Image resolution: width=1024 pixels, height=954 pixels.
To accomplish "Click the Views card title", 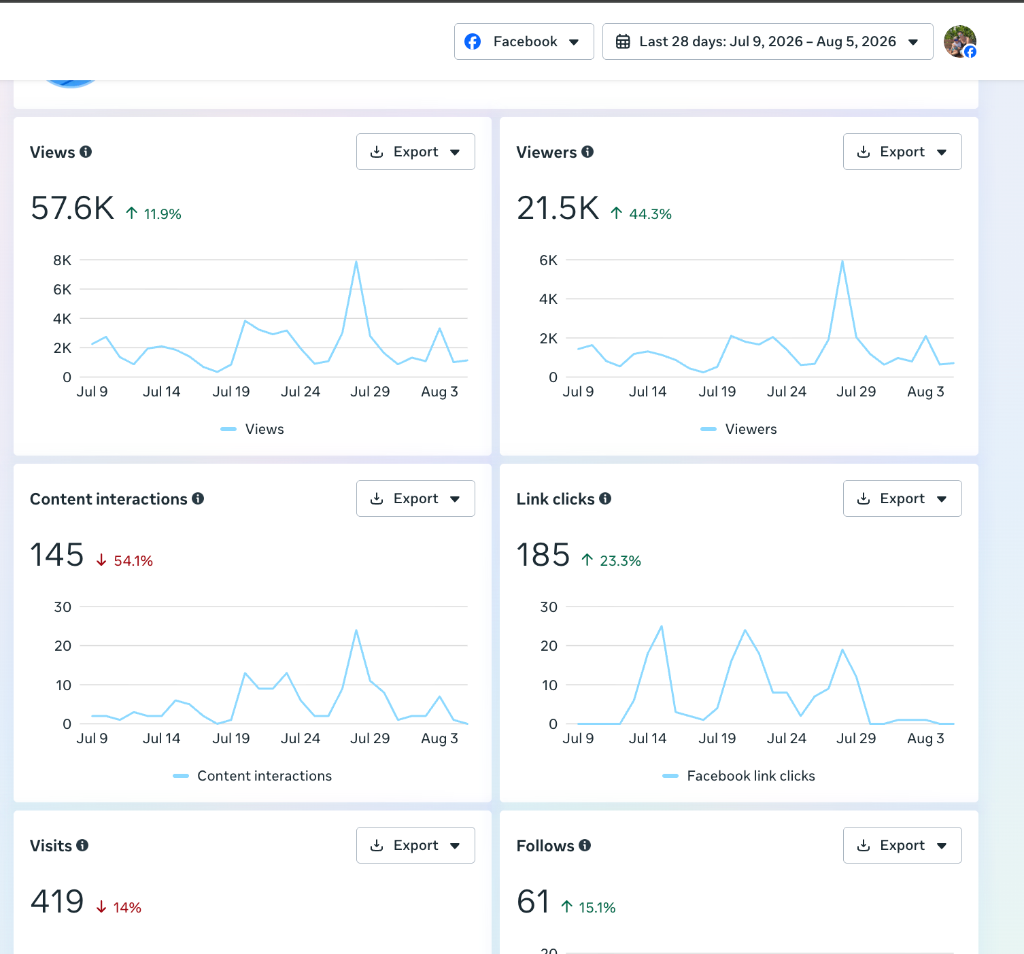I will point(52,152).
